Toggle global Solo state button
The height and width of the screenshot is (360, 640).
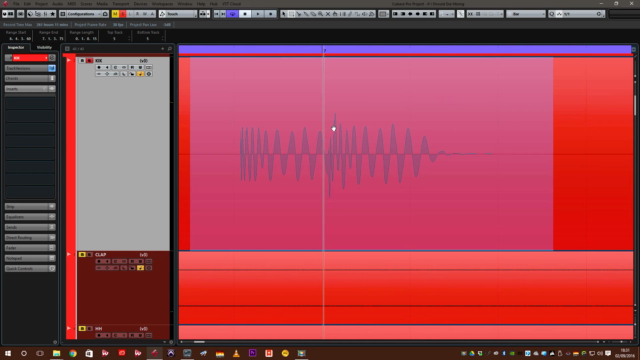point(122,14)
